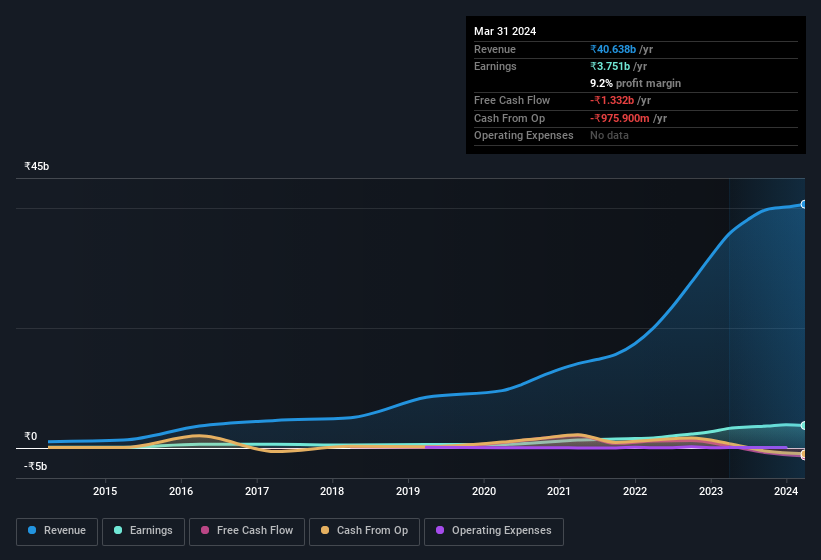Toggle the Operating Expenses legend button
The height and width of the screenshot is (560, 821).
[493, 531]
